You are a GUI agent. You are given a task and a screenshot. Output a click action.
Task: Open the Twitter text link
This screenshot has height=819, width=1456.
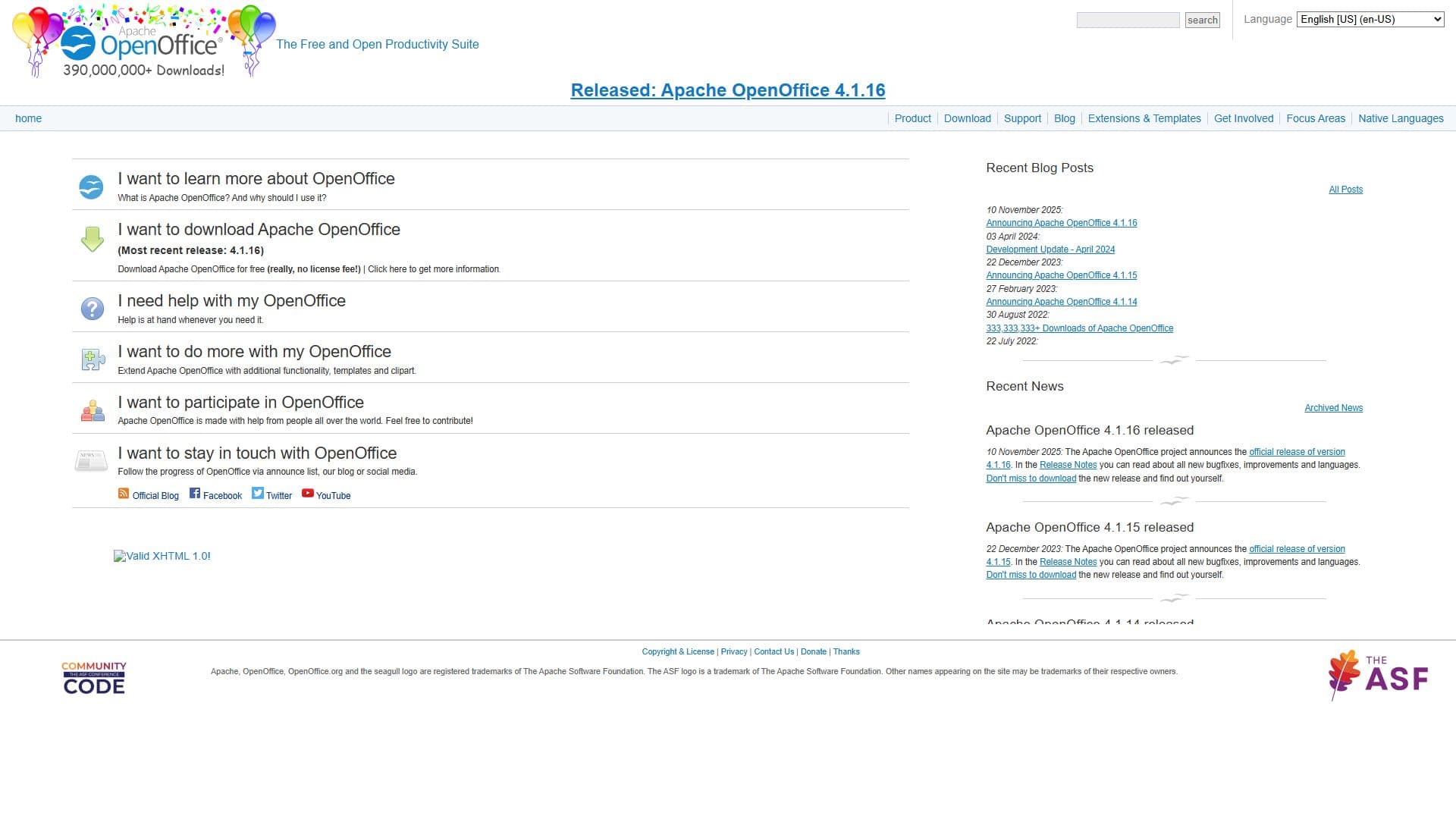point(278,496)
